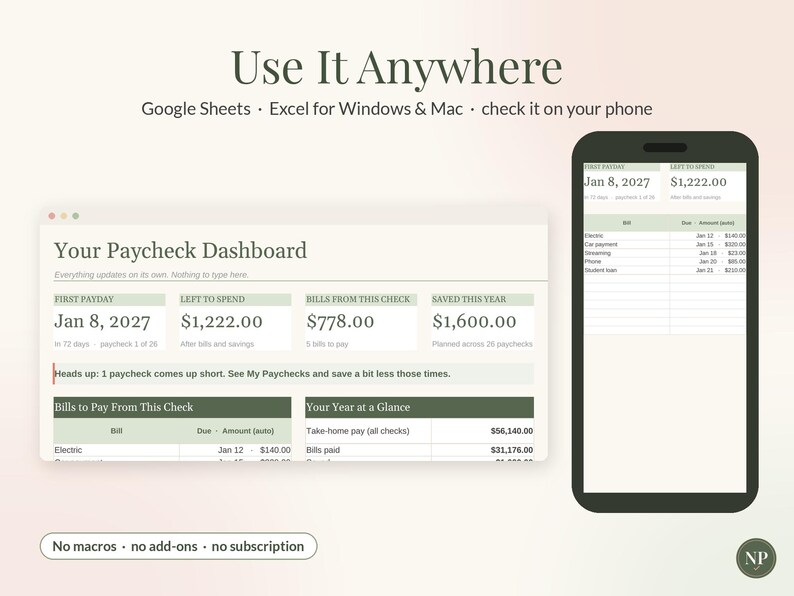Screen dimensions: 794x596
Task: Select the dashboard LEFT TO SPEND header
Action: [235, 299]
